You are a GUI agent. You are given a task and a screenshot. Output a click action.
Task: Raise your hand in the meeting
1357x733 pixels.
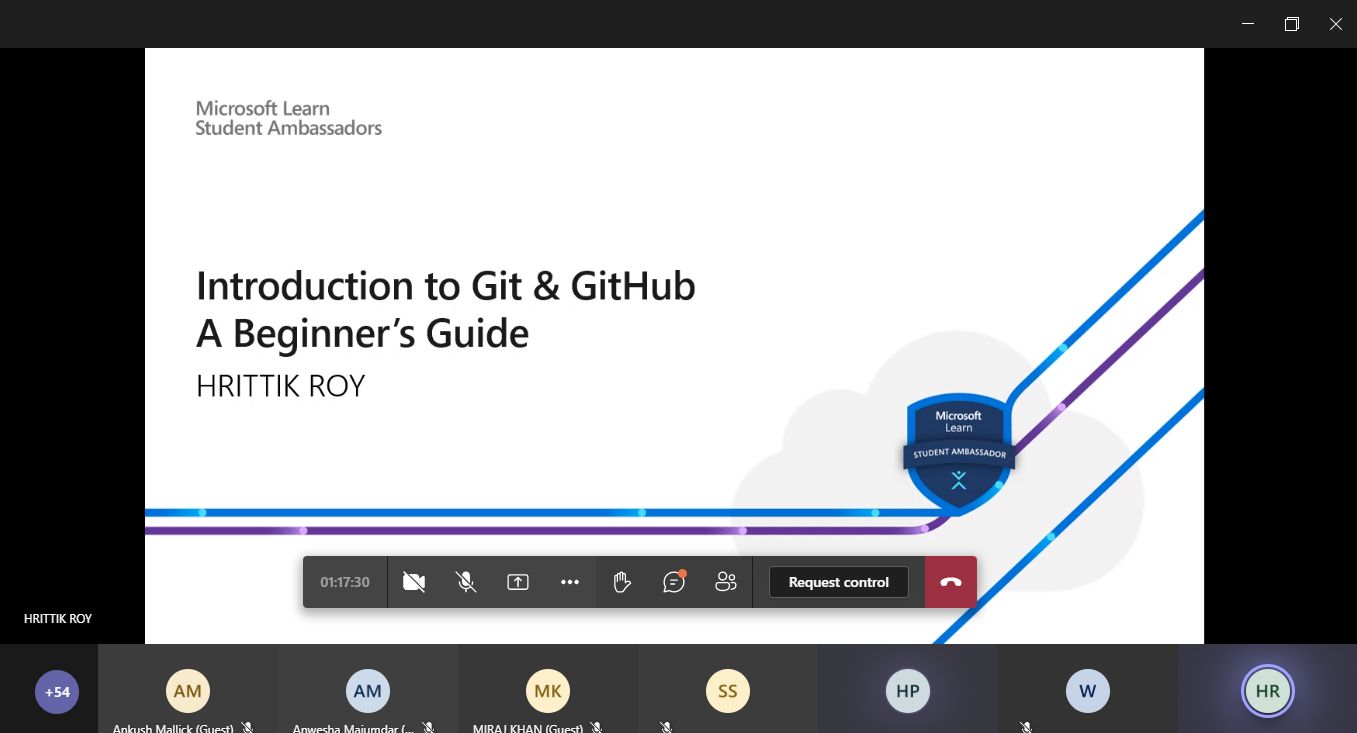622,582
